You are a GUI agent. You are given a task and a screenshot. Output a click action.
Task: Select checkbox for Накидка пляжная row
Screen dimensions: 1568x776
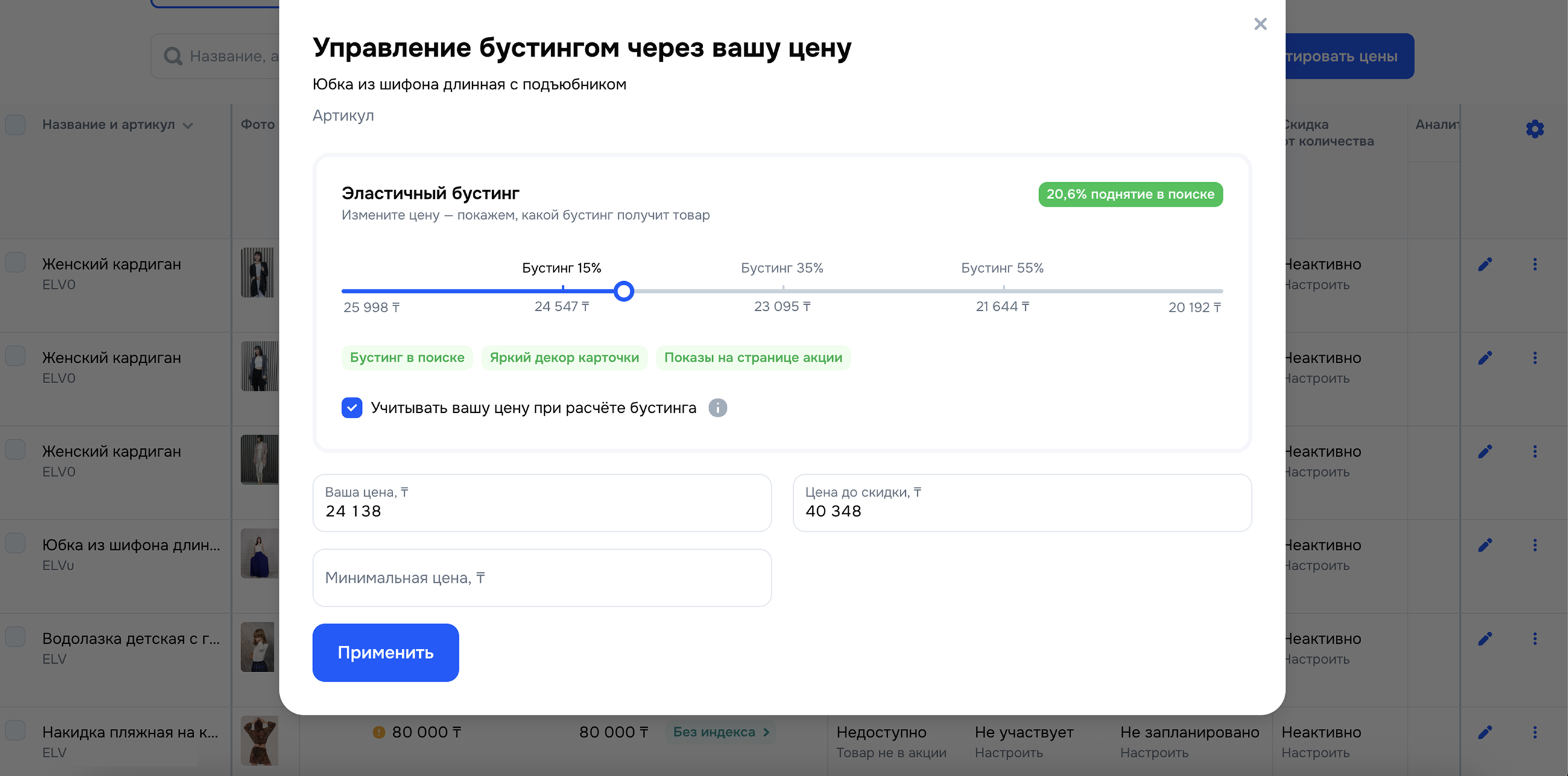pos(15,730)
